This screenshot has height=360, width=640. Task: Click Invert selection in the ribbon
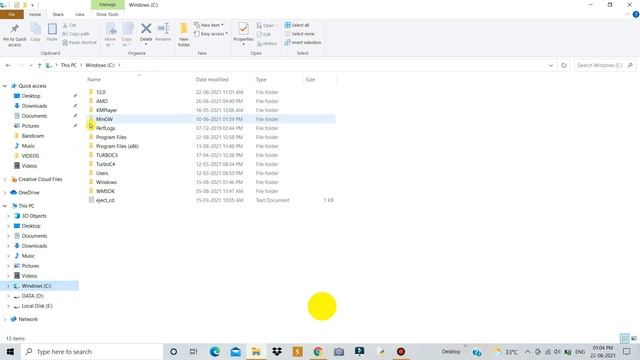[303, 42]
